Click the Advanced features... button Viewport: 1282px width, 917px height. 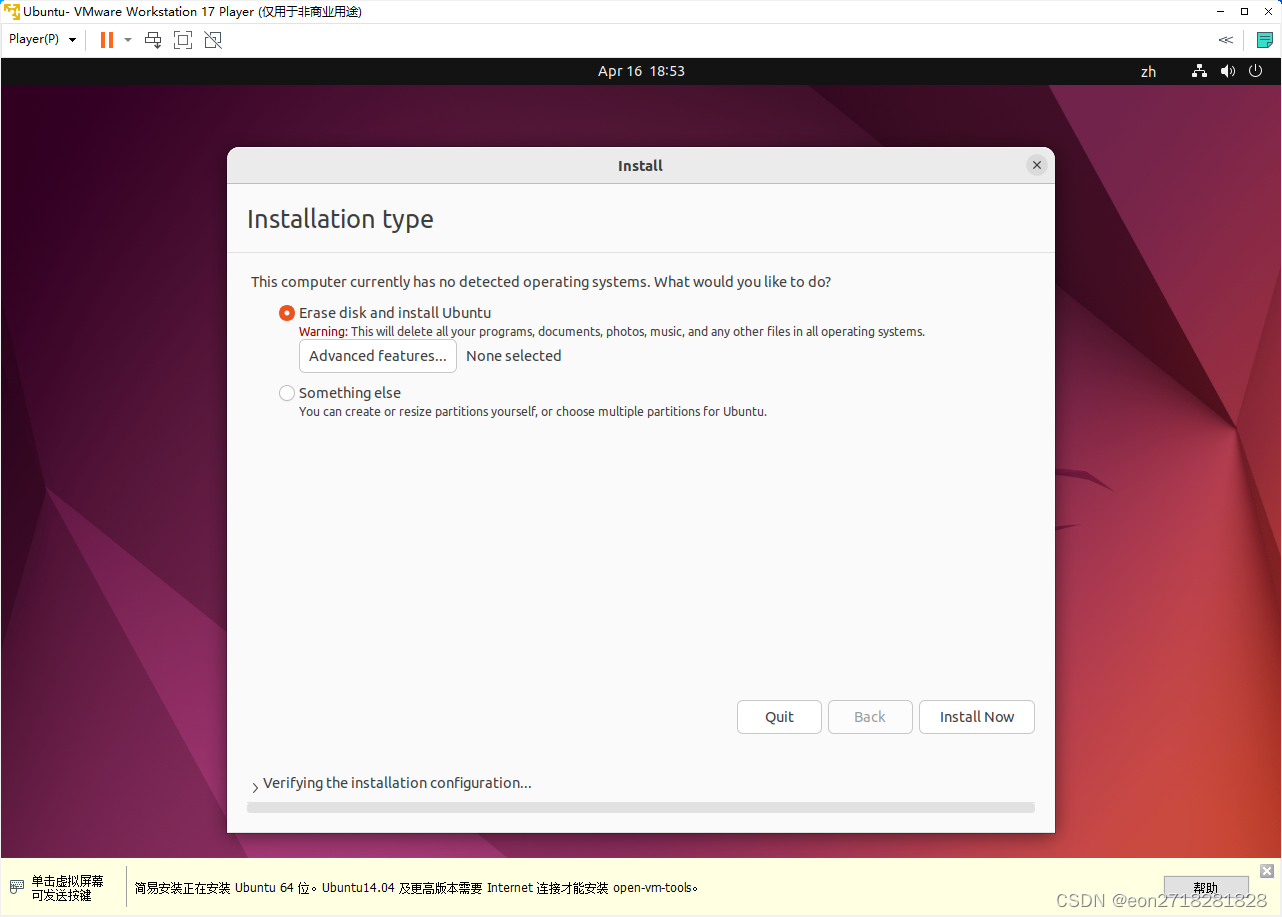pyautogui.click(x=378, y=356)
